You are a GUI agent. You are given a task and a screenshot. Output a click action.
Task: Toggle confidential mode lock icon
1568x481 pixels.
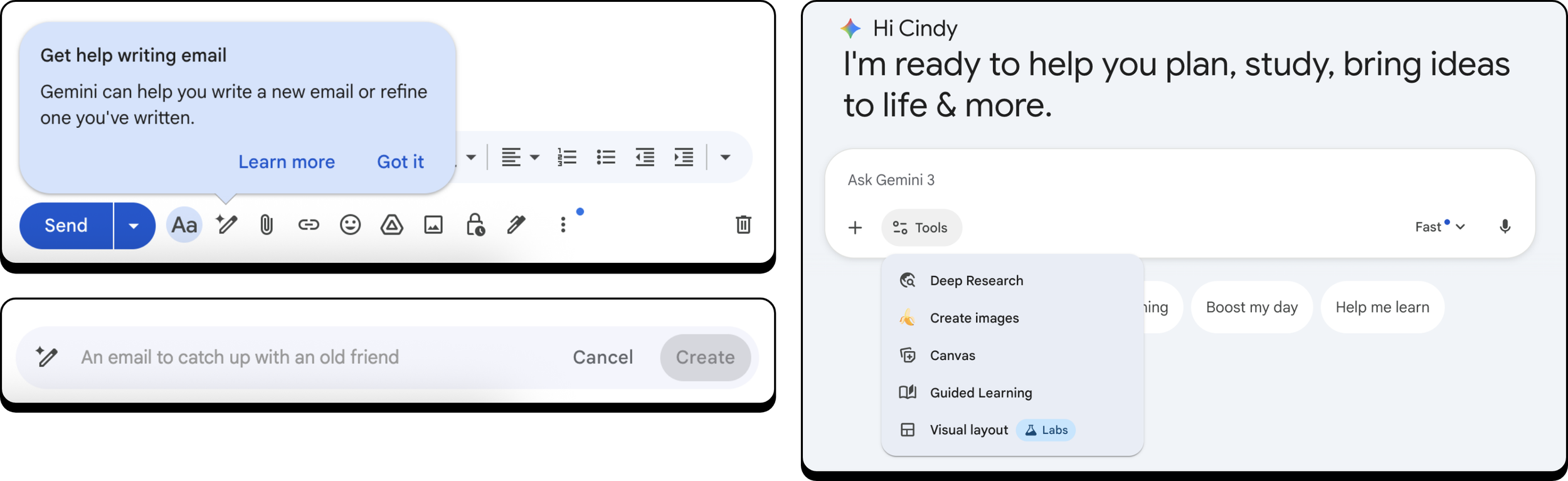point(475,225)
